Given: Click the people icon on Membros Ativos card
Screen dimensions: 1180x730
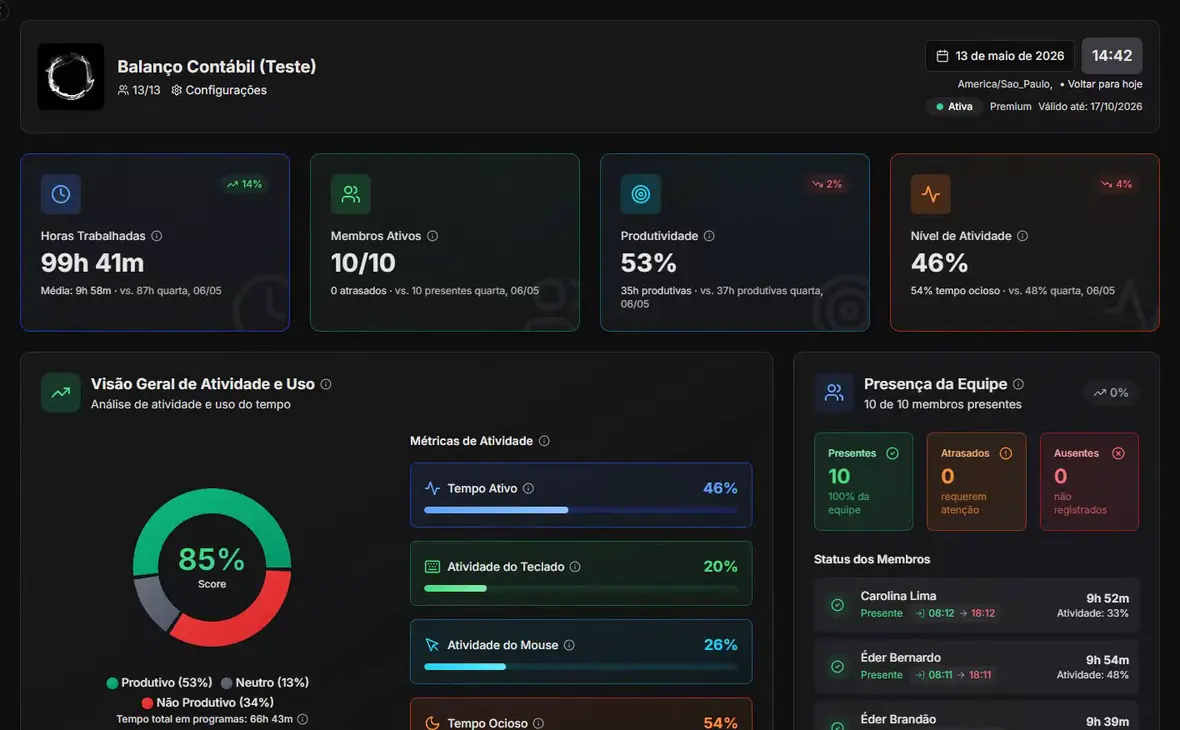Looking at the screenshot, I should click(351, 194).
